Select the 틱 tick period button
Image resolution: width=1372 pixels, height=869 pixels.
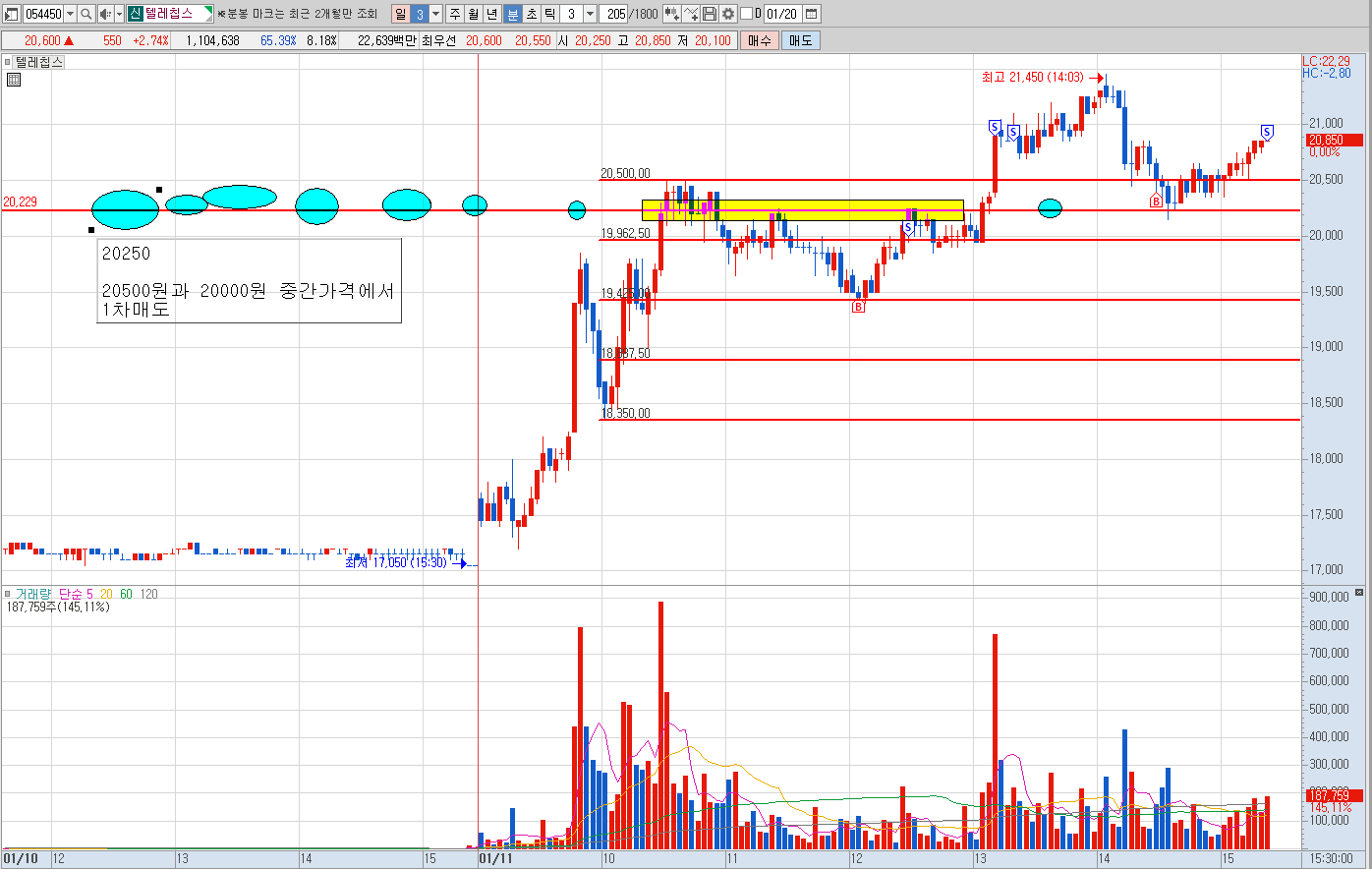(x=550, y=14)
